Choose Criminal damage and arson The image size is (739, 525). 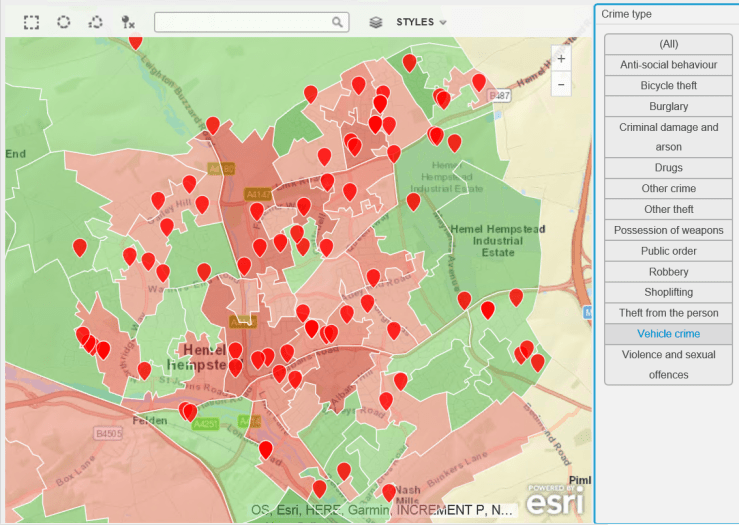[668, 137]
